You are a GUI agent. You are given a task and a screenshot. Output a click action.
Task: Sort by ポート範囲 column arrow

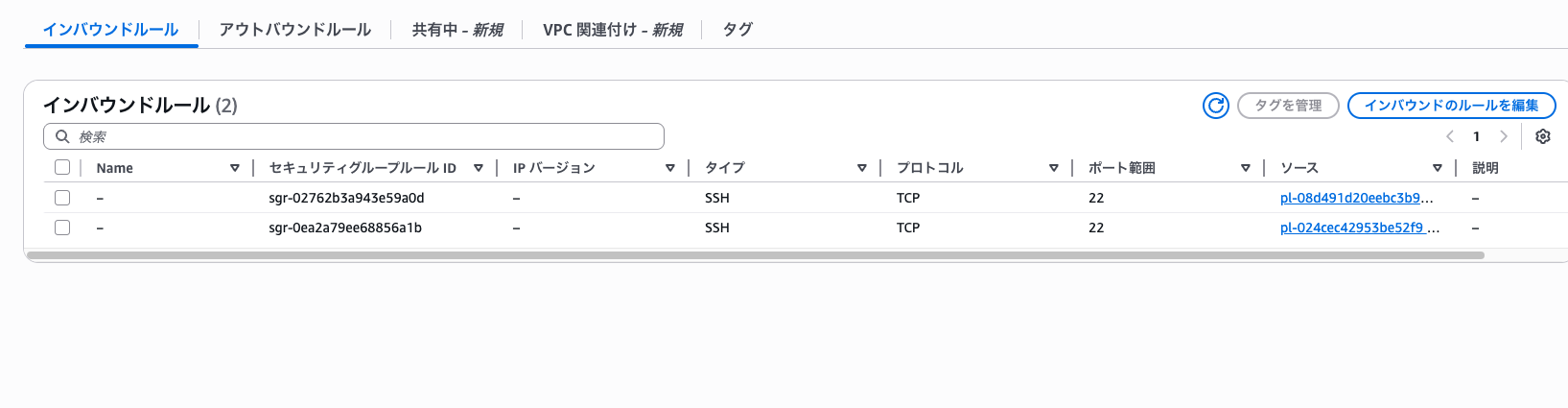[1245, 168]
